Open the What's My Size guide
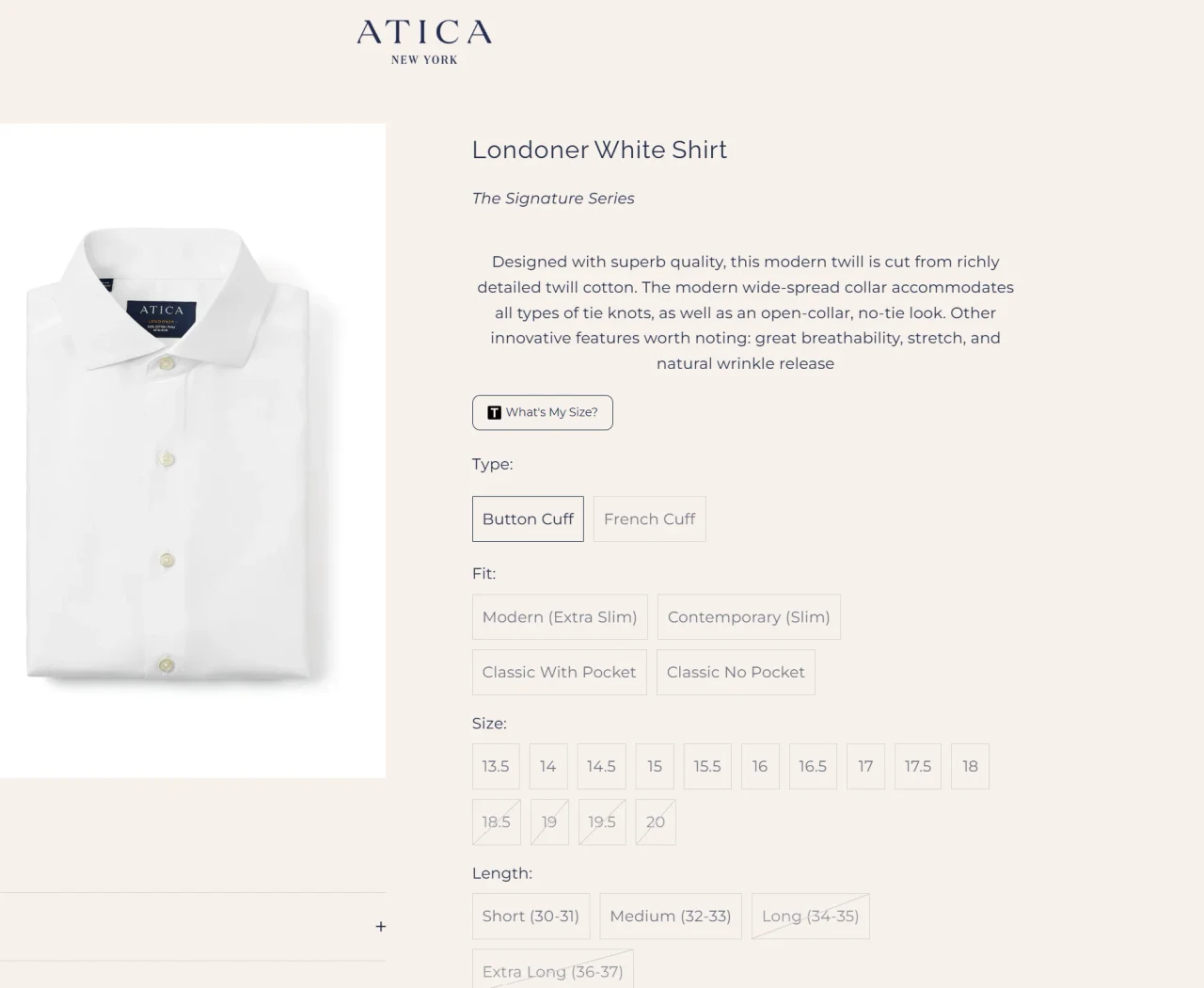This screenshot has height=988, width=1204. [543, 412]
